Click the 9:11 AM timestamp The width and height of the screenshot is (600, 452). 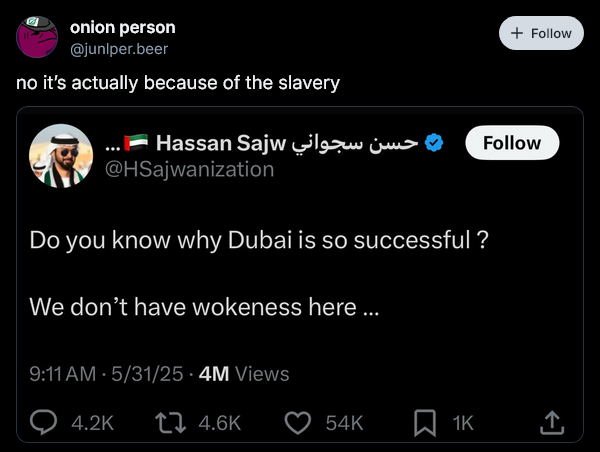pyautogui.click(x=62, y=374)
